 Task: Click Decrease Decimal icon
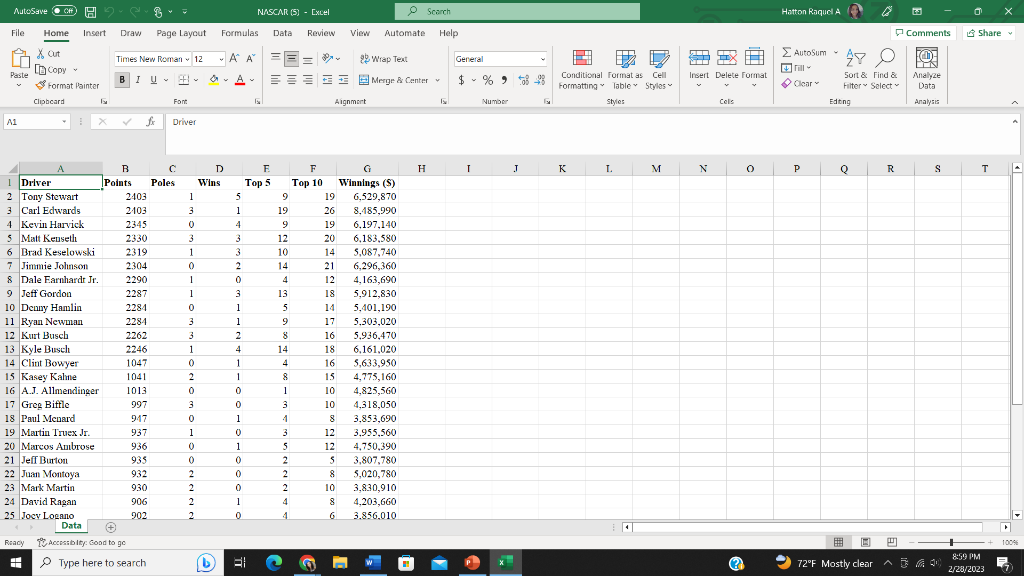click(x=539, y=80)
